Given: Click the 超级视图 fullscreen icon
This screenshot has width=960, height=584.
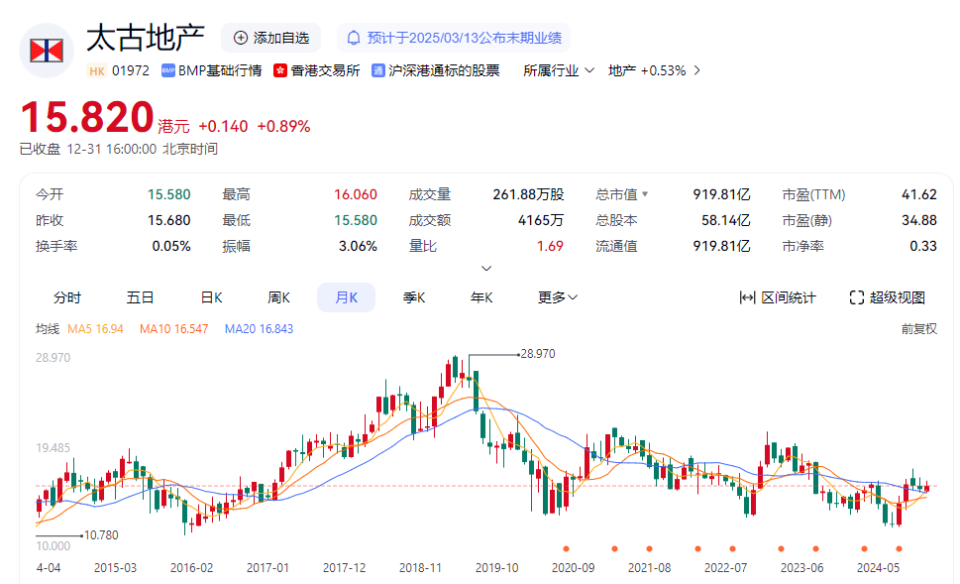Looking at the screenshot, I should [x=857, y=298].
